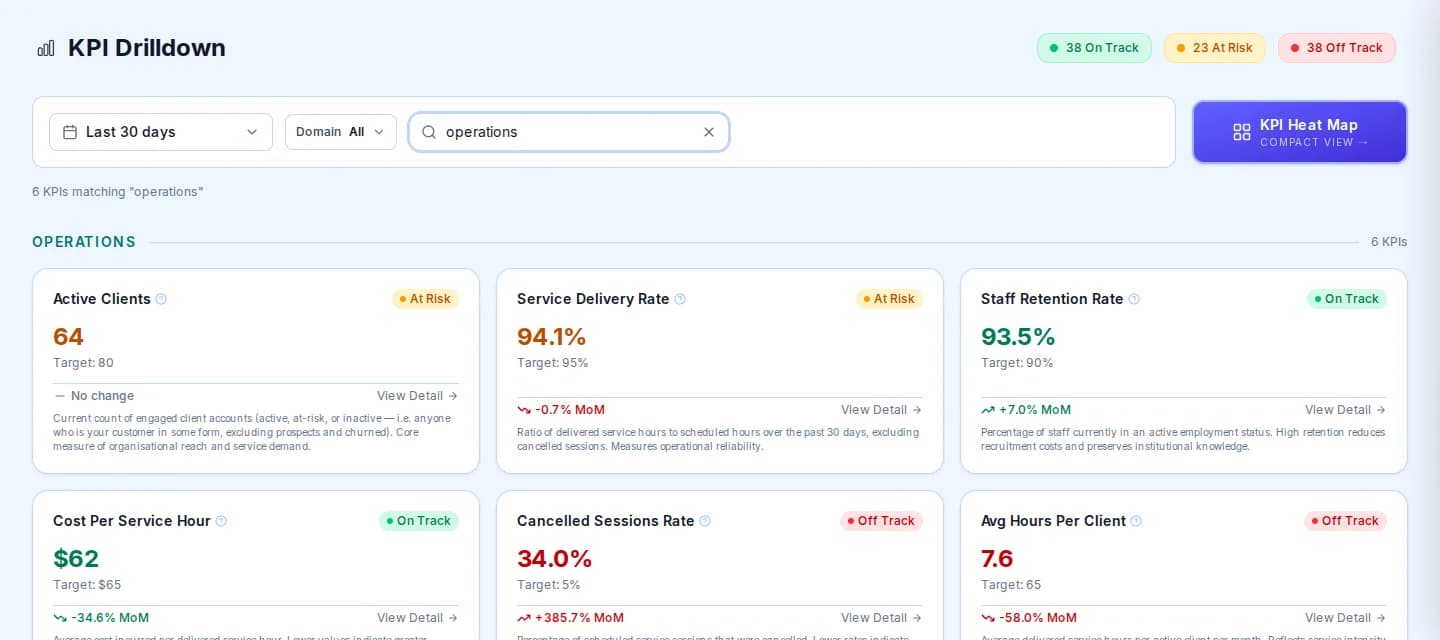Clear the operations search text
Viewport: 1440px width, 640px height.
(x=709, y=132)
